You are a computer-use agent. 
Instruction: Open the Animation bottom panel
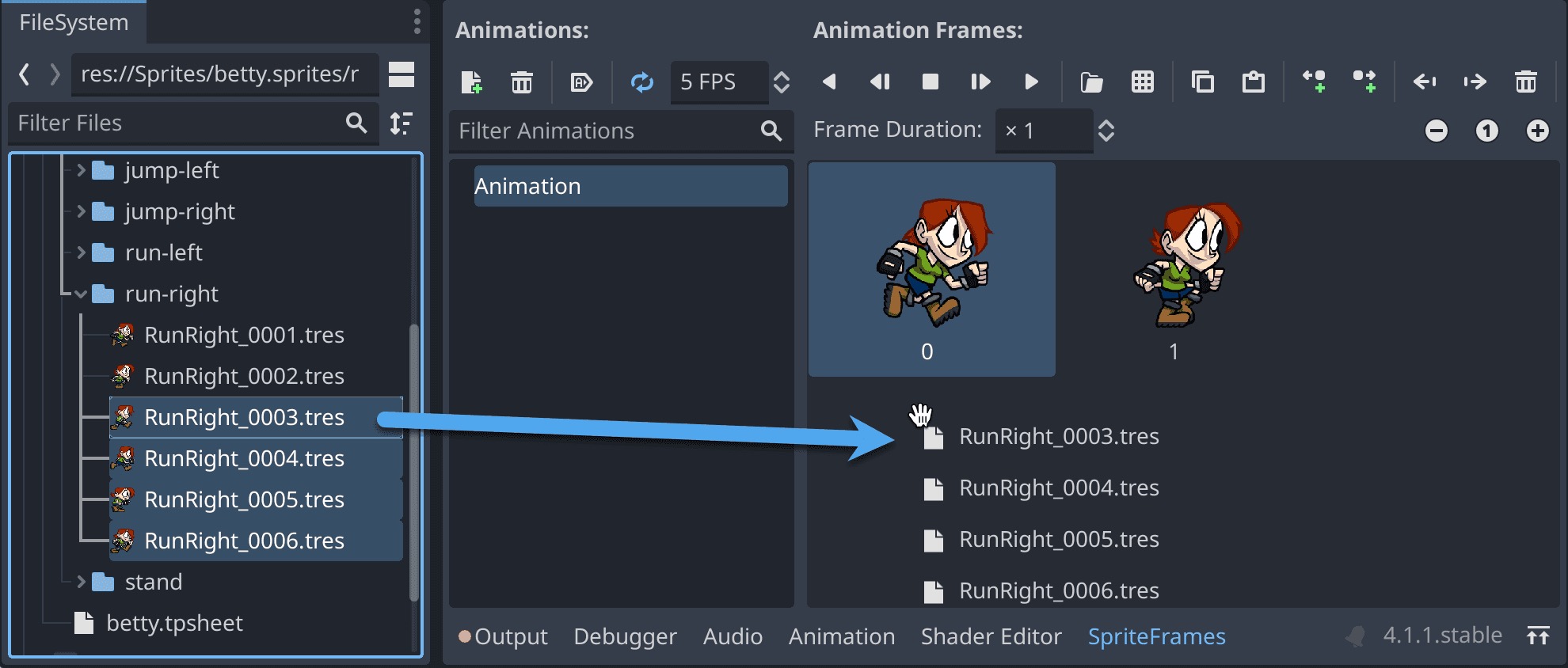[842, 636]
